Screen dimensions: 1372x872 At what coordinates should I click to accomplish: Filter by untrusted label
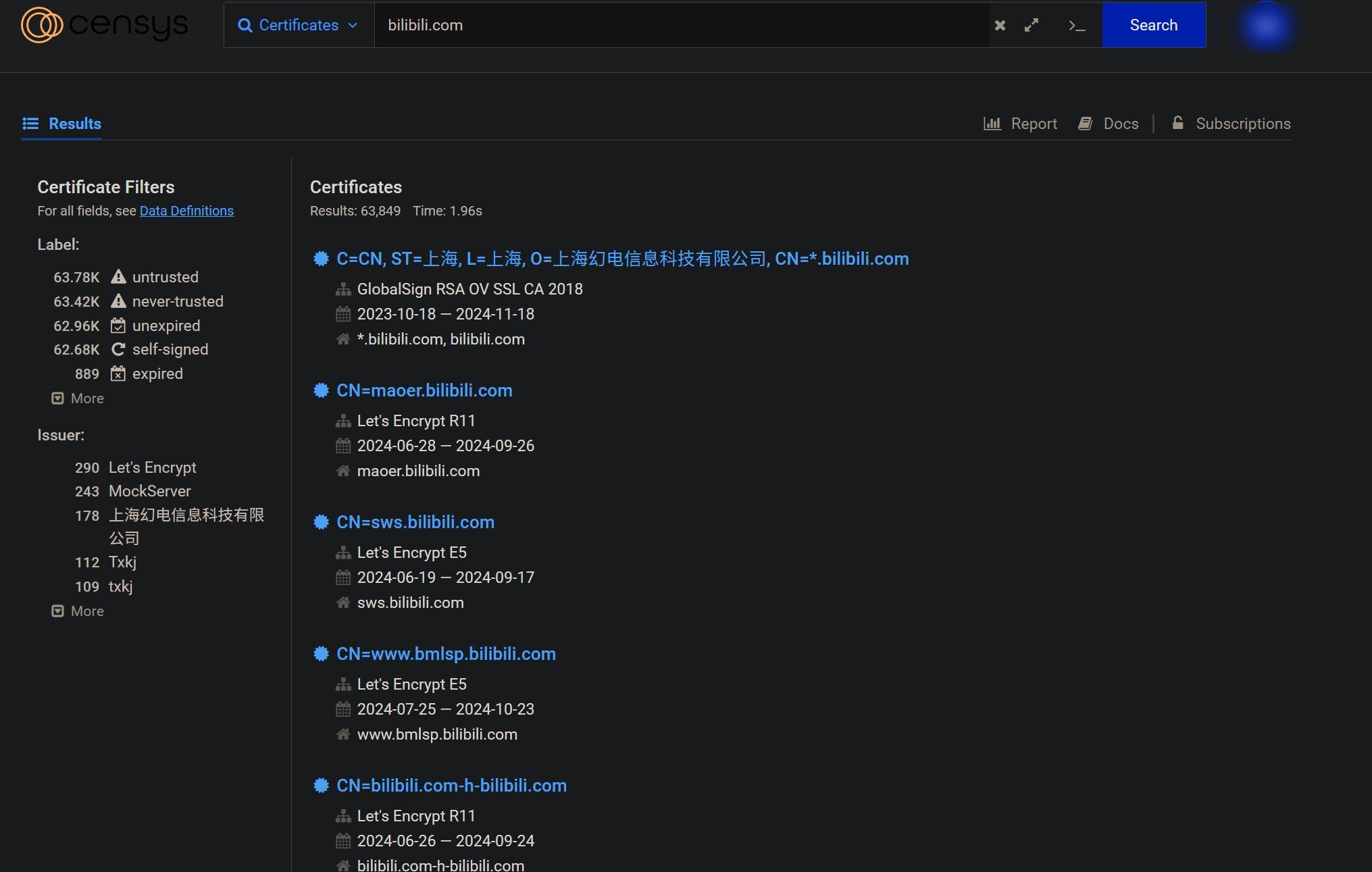pos(165,277)
